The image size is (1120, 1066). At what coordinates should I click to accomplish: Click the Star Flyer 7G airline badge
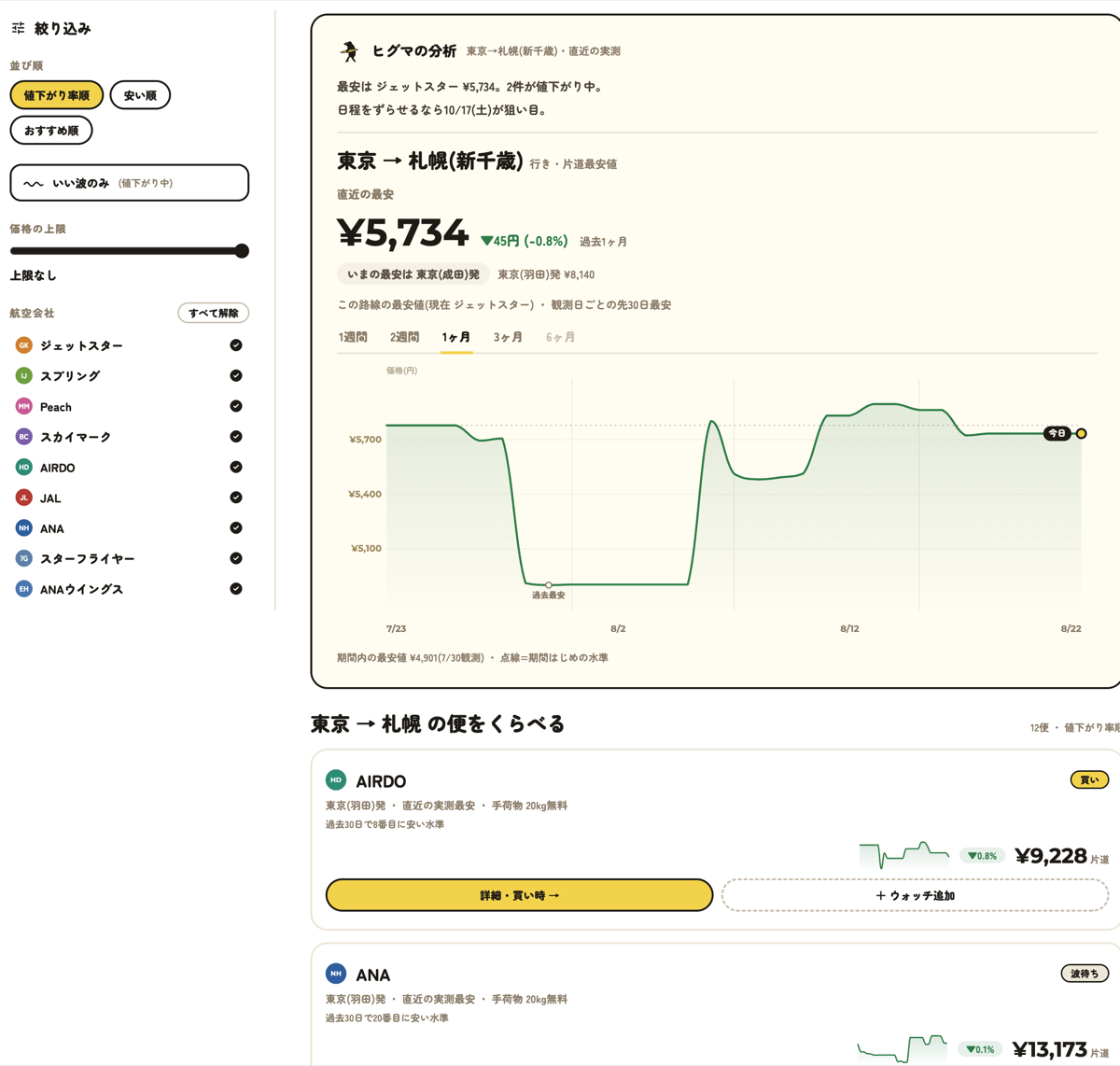click(x=24, y=558)
